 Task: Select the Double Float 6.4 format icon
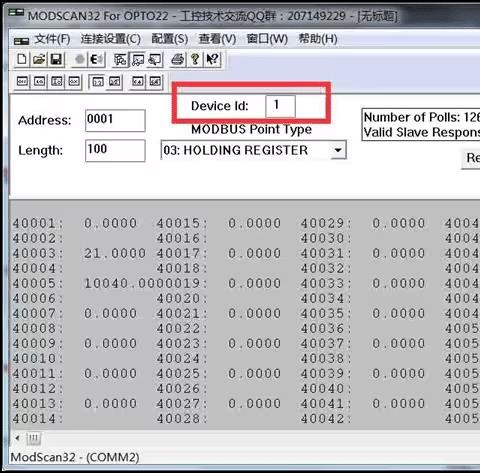(x=138, y=82)
